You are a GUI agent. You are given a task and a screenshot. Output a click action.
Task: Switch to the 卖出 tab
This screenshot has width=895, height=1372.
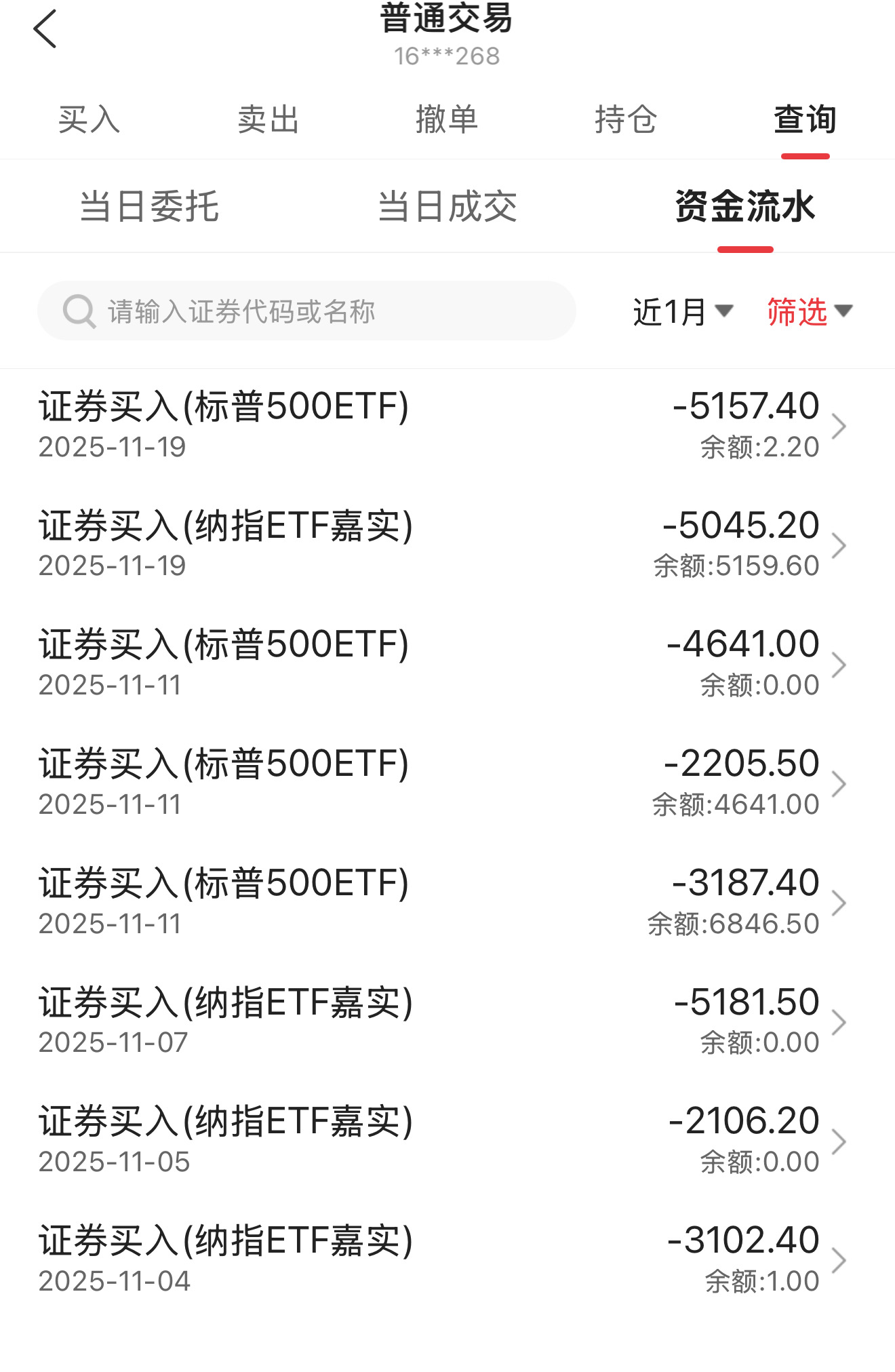coord(268,120)
